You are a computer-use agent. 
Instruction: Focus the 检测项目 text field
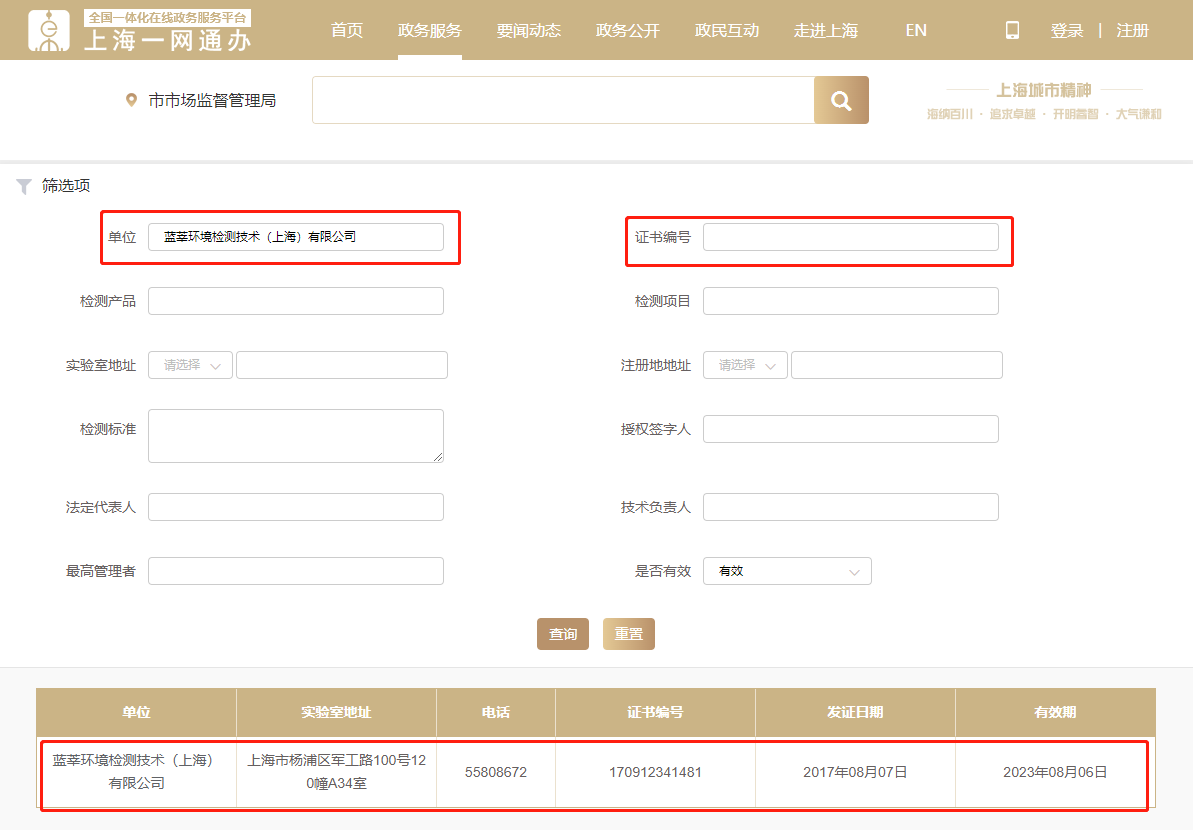851,301
